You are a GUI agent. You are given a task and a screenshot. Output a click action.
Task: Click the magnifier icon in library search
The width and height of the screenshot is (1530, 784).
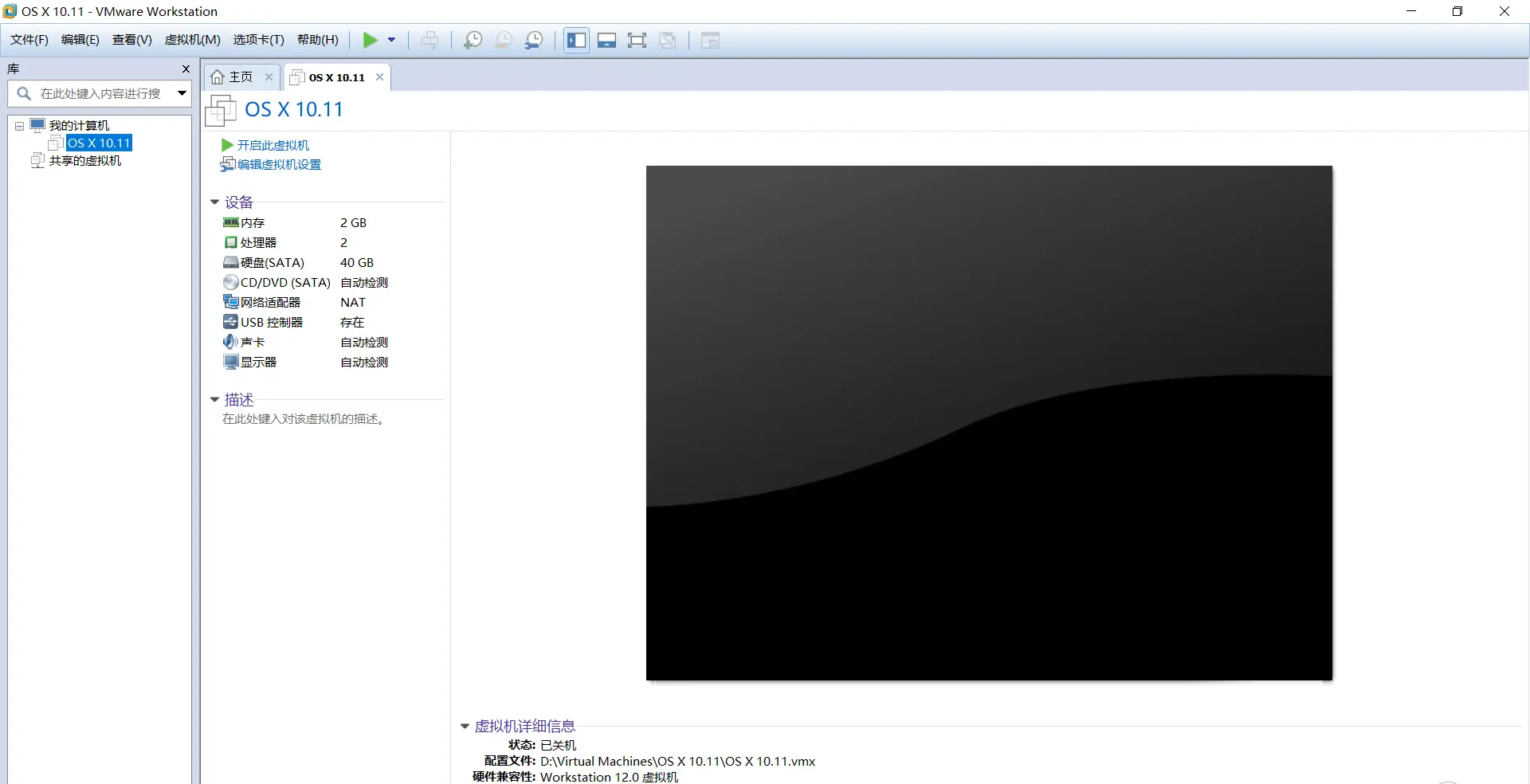24,93
